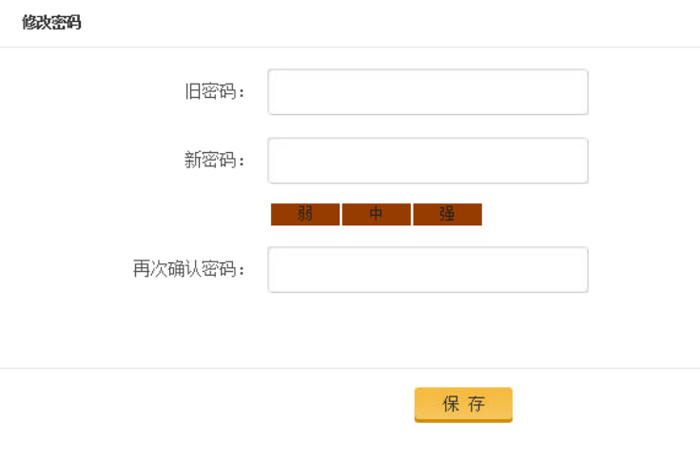Click the 修改密码 header title
700x463 pixels.
click(x=52, y=22)
